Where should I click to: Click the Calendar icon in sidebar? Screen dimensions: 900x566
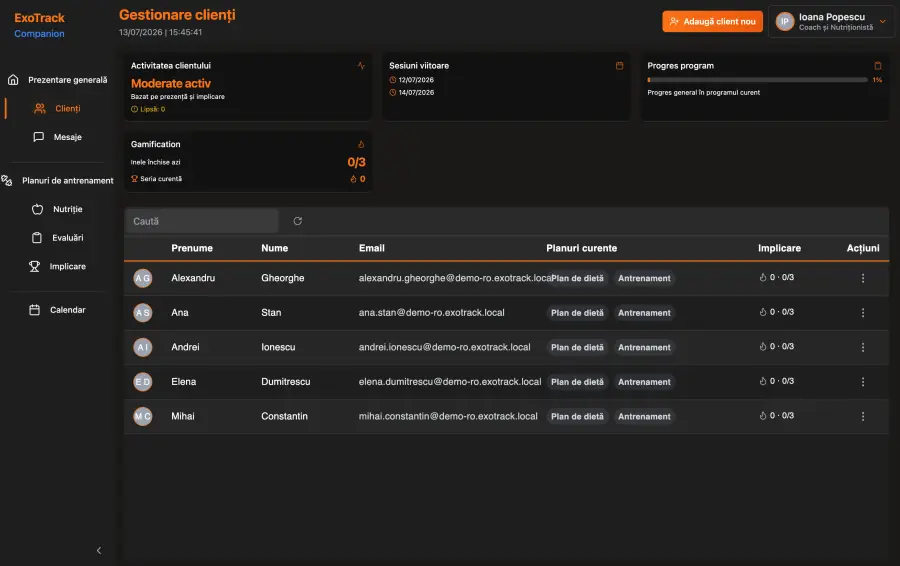(34, 309)
